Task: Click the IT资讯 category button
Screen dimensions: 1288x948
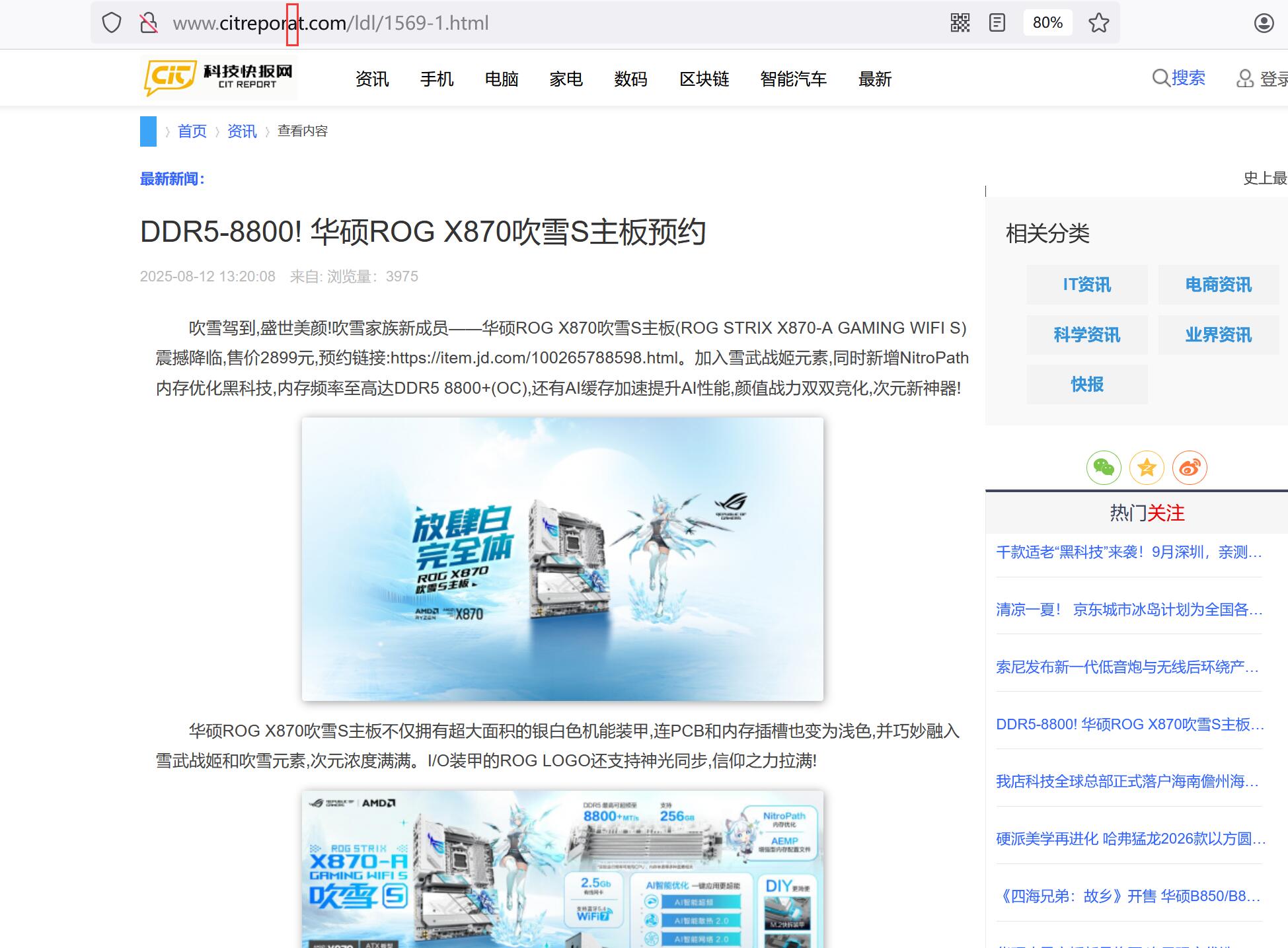Action: click(1086, 285)
